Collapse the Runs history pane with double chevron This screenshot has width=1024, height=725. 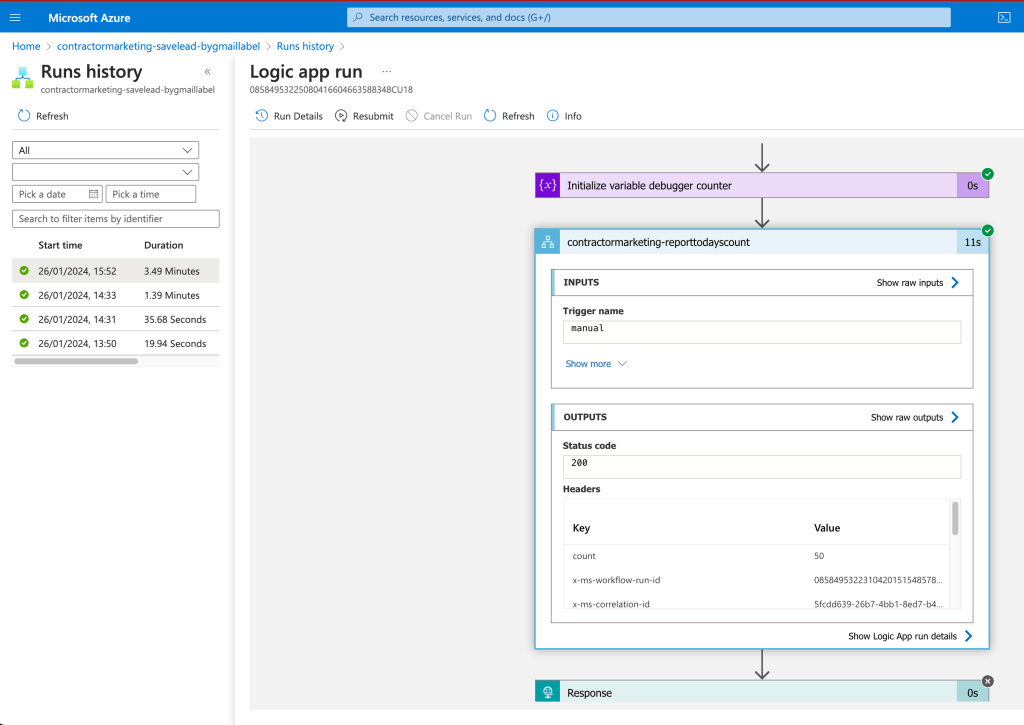coord(208,72)
